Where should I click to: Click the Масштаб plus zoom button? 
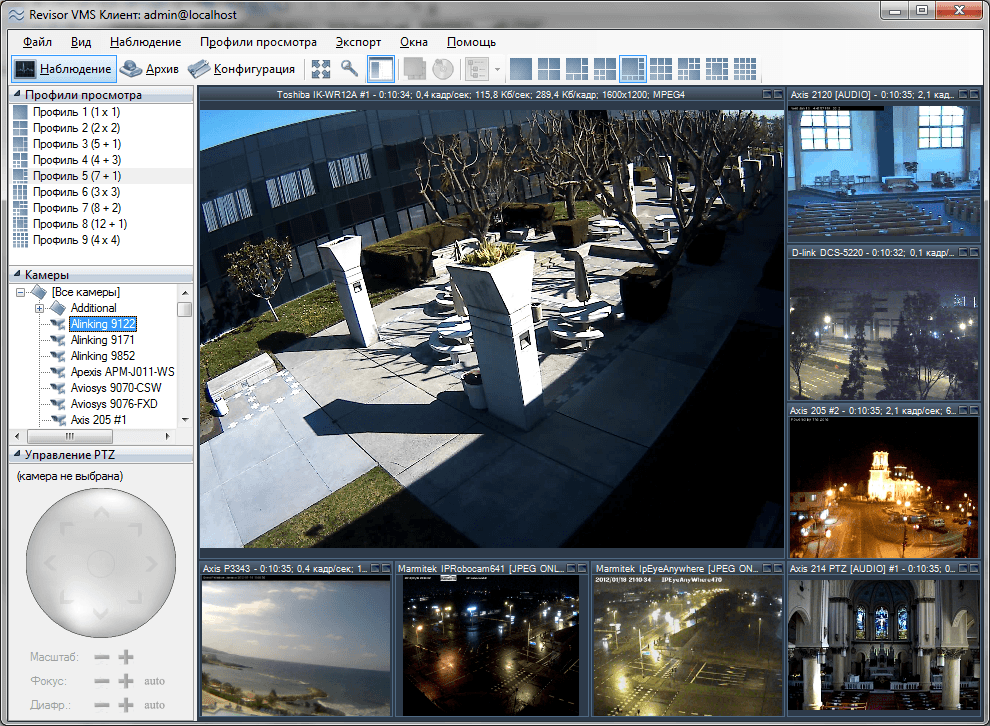[x=126, y=657]
